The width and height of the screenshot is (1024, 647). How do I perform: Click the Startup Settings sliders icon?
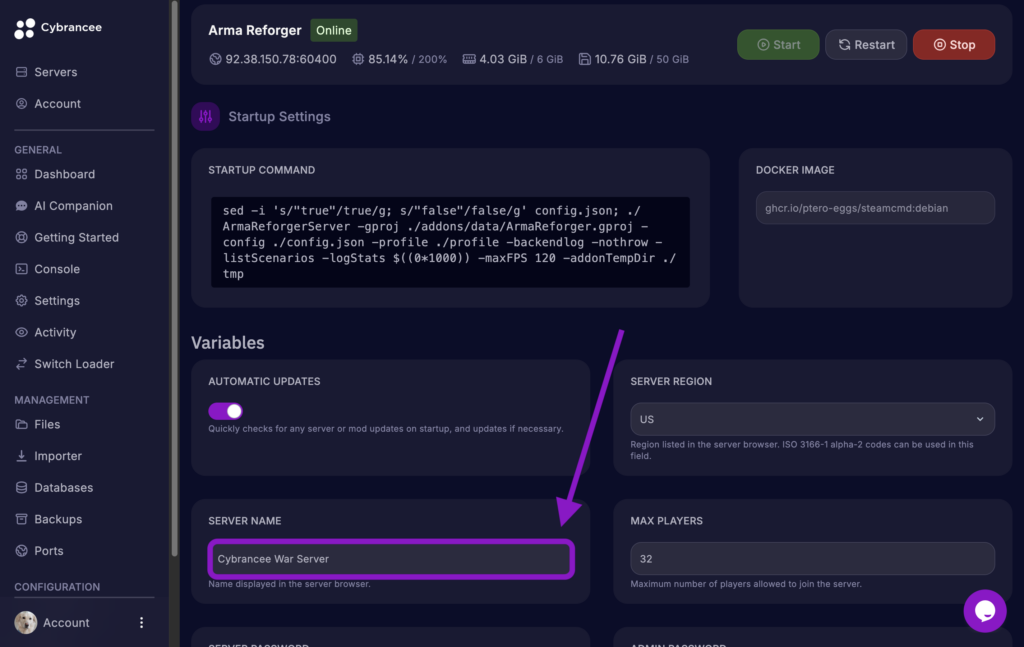206,117
